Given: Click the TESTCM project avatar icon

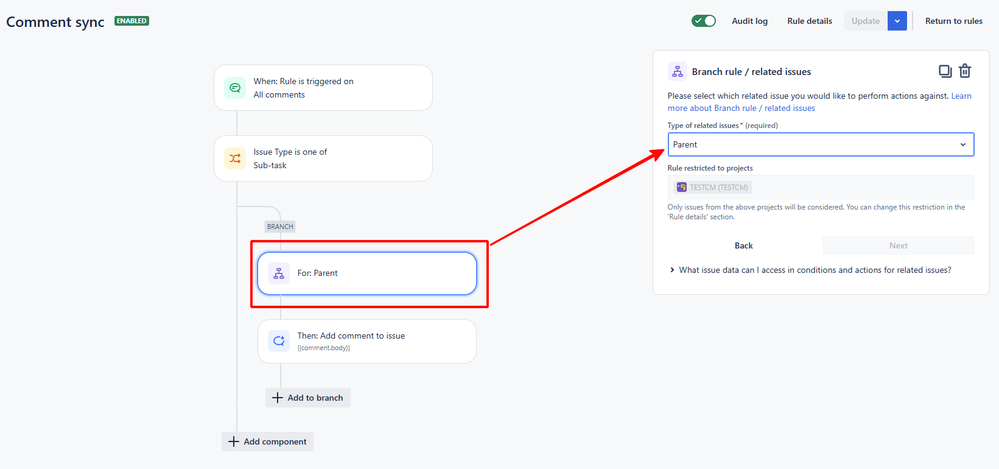Looking at the screenshot, I should [682, 187].
